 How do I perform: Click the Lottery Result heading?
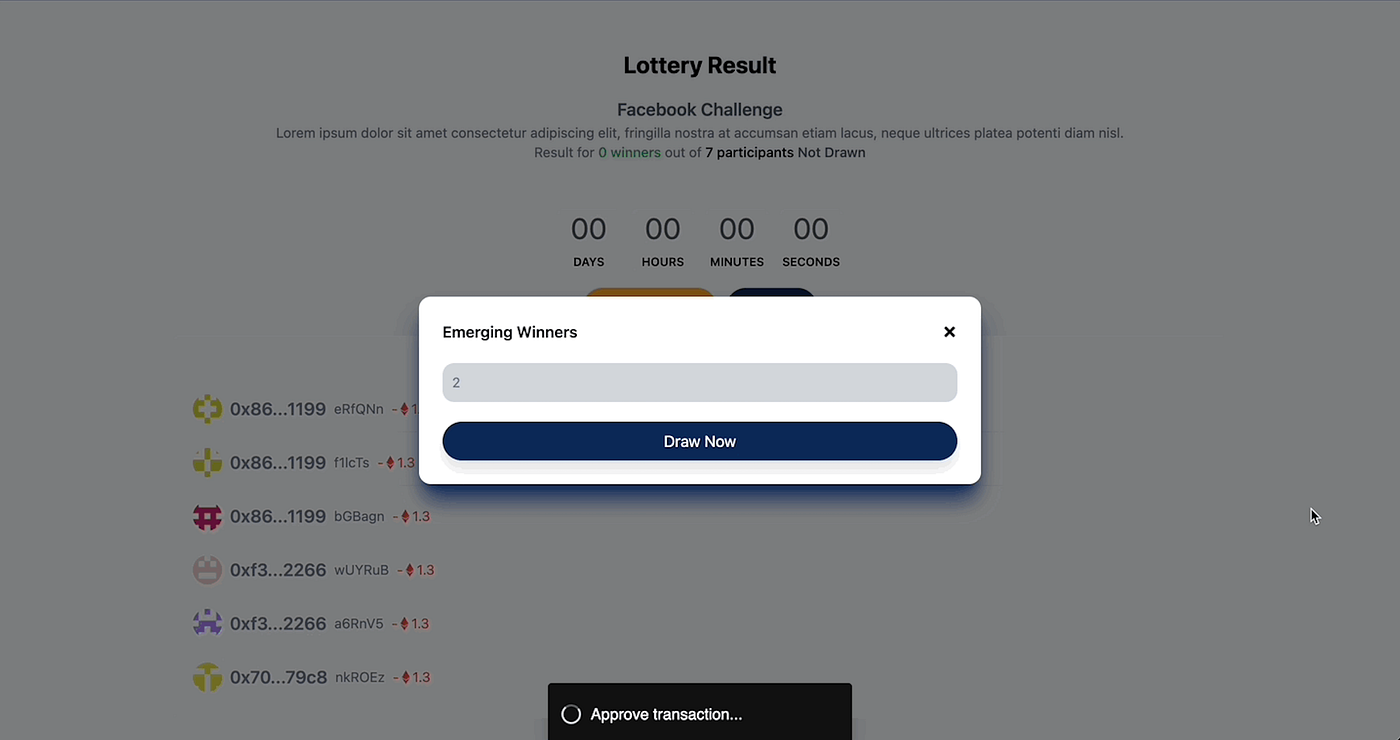click(x=700, y=66)
